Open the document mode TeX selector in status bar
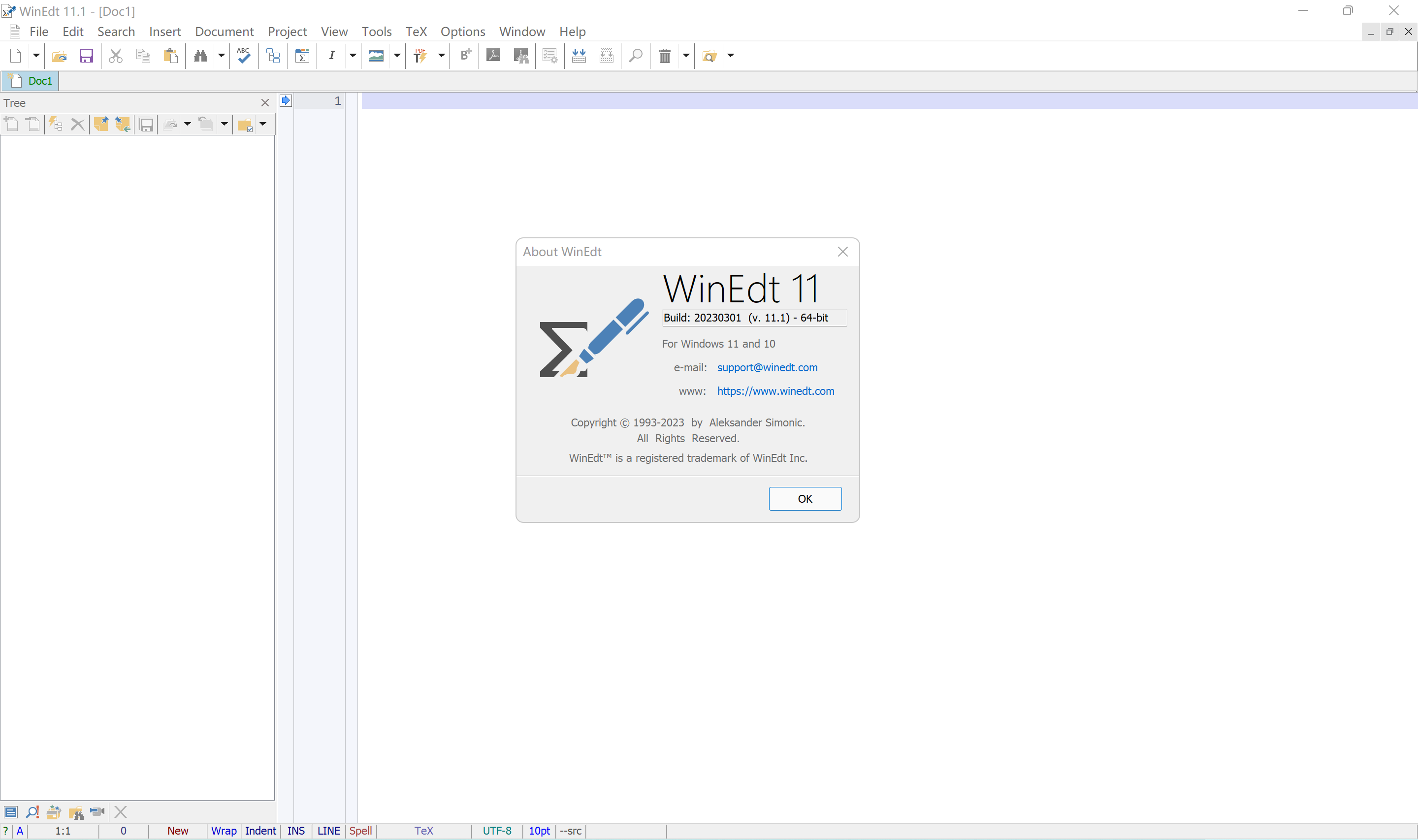The image size is (1418, 840). click(x=423, y=830)
